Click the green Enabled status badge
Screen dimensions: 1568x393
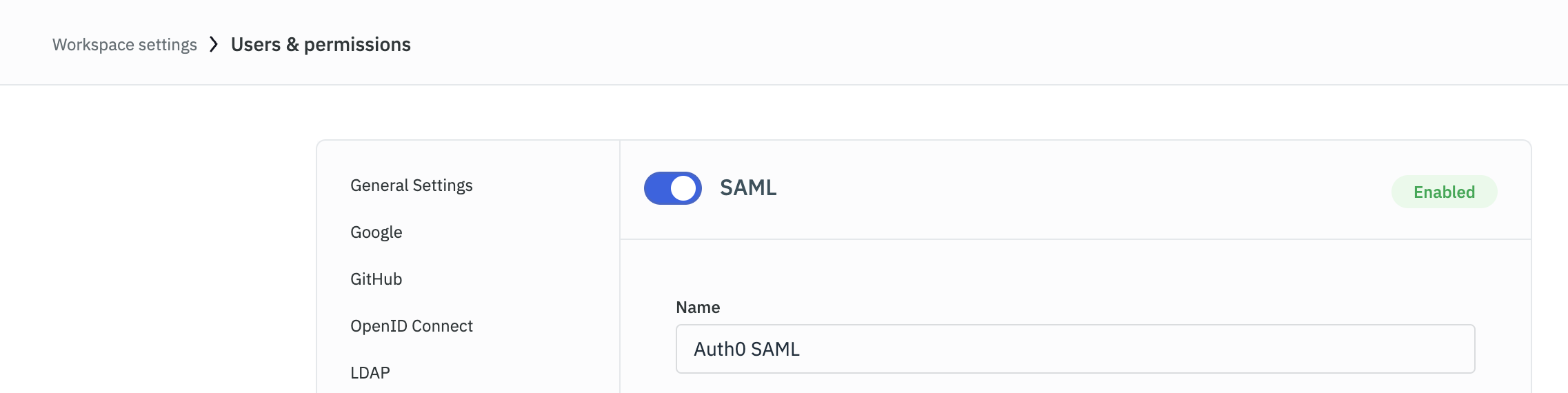1444,192
